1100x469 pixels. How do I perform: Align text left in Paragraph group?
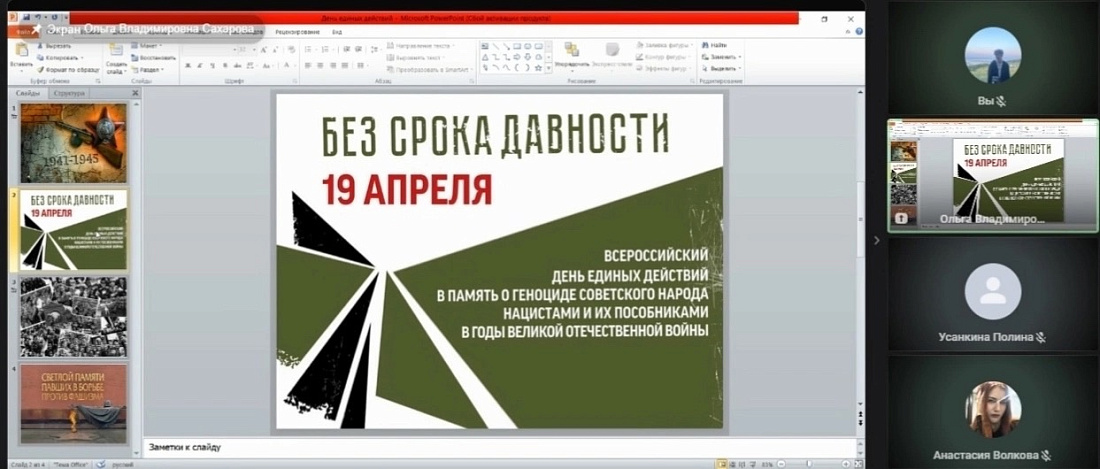point(308,65)
